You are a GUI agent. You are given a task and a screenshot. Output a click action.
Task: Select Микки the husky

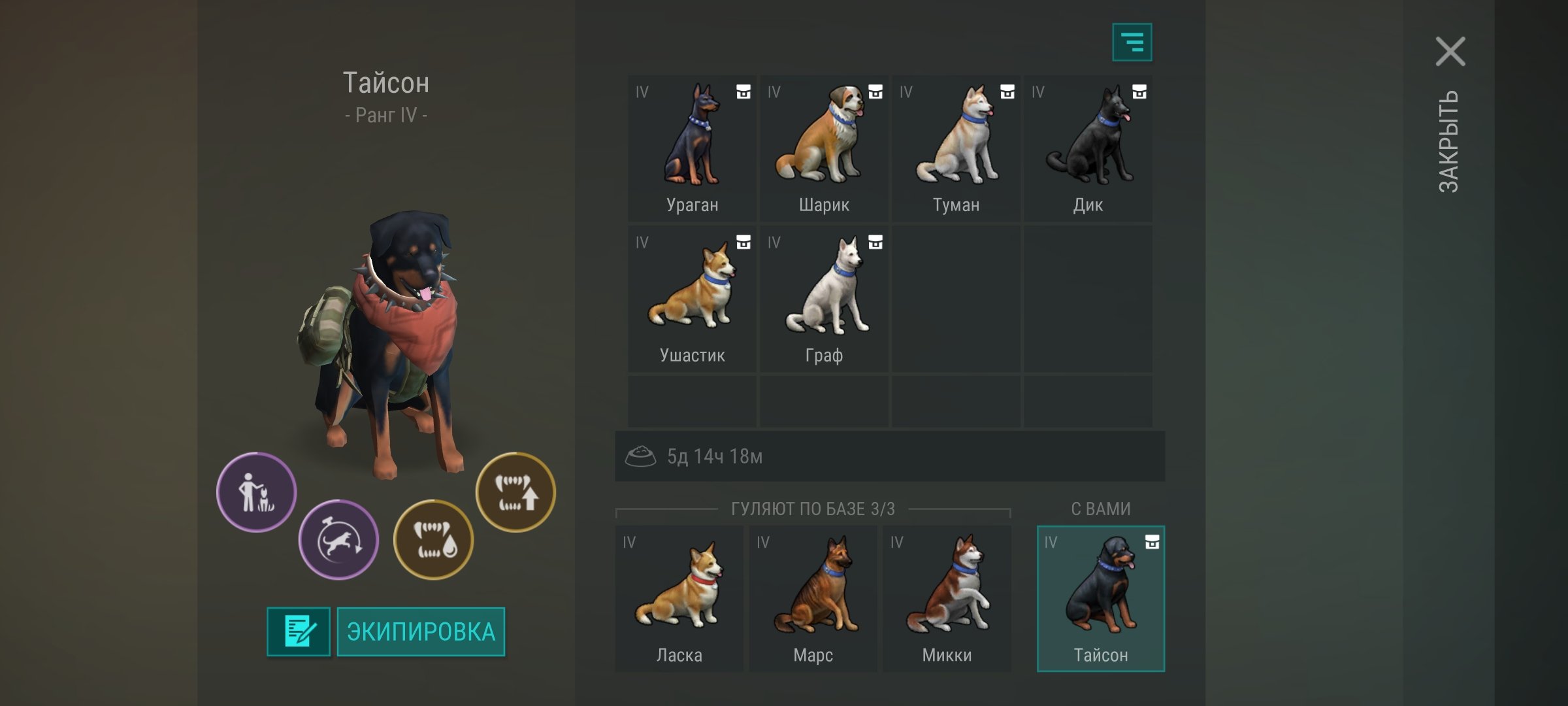[x=947, y=599]
